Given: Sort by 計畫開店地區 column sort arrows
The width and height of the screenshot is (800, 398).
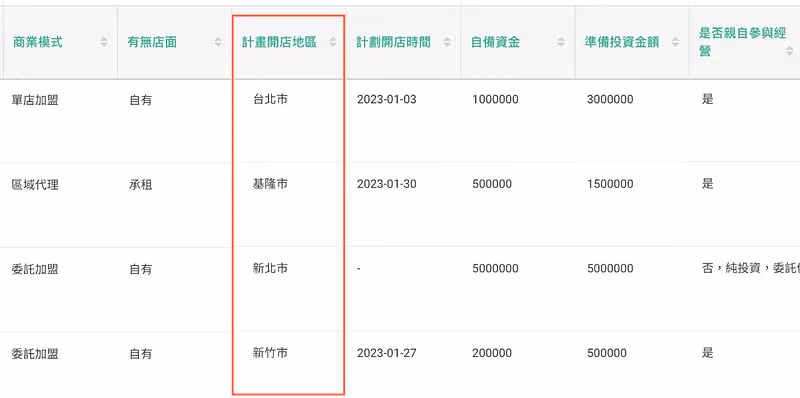Looking at the screenshot, I should pos(333,43).
